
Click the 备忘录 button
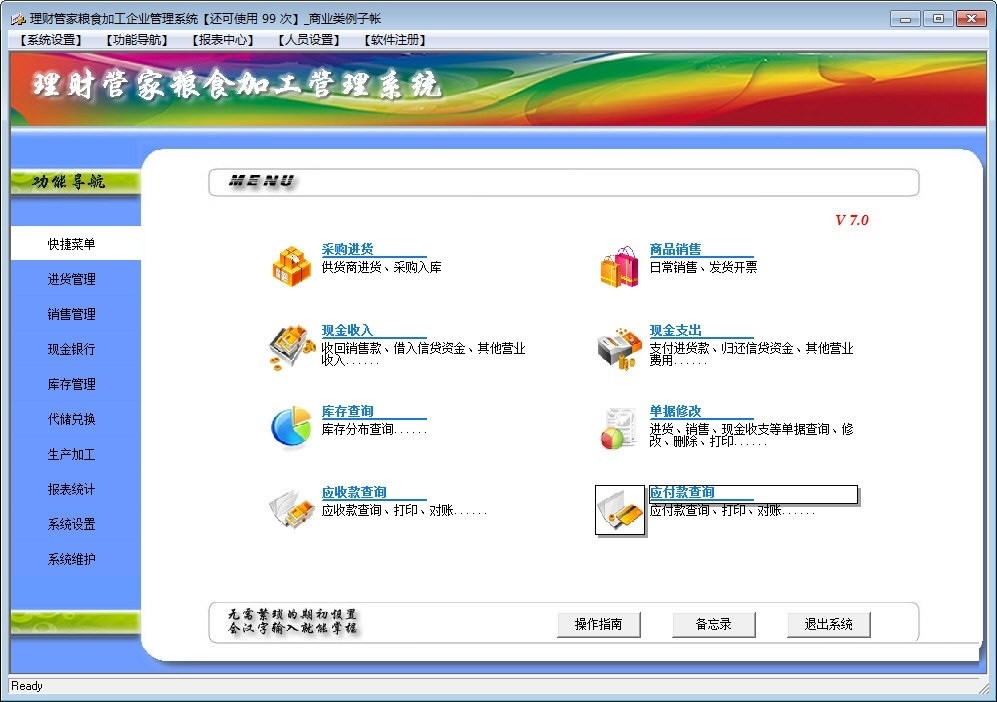pyautogui.click(x=713, y=624)
